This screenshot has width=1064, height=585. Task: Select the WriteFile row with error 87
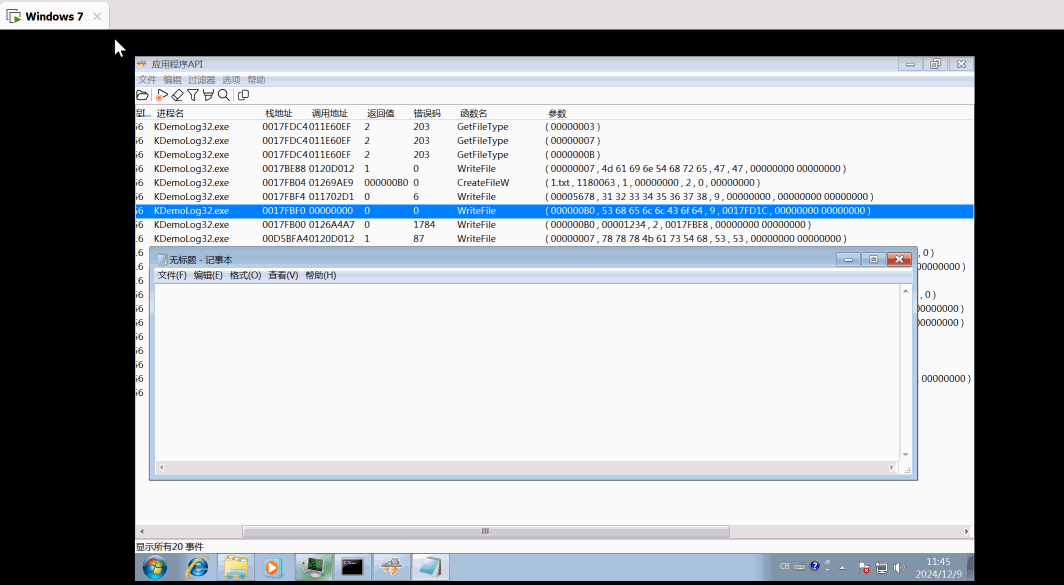(x=554, y=239)
